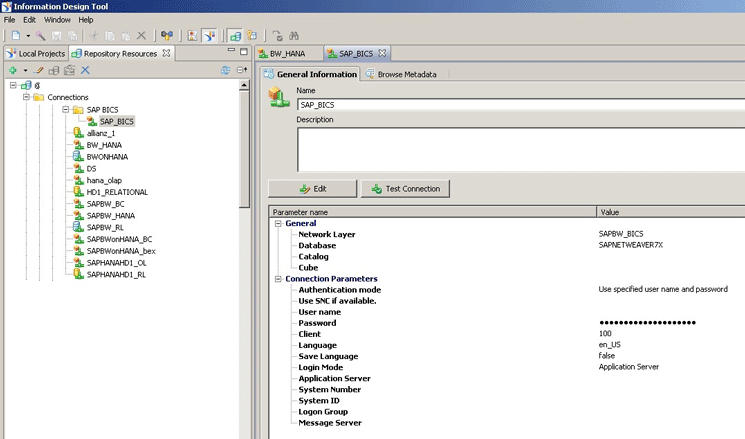Select the Repository Resources tab
The width and height of the screenshot is (745, 439).
coord(120,54)
